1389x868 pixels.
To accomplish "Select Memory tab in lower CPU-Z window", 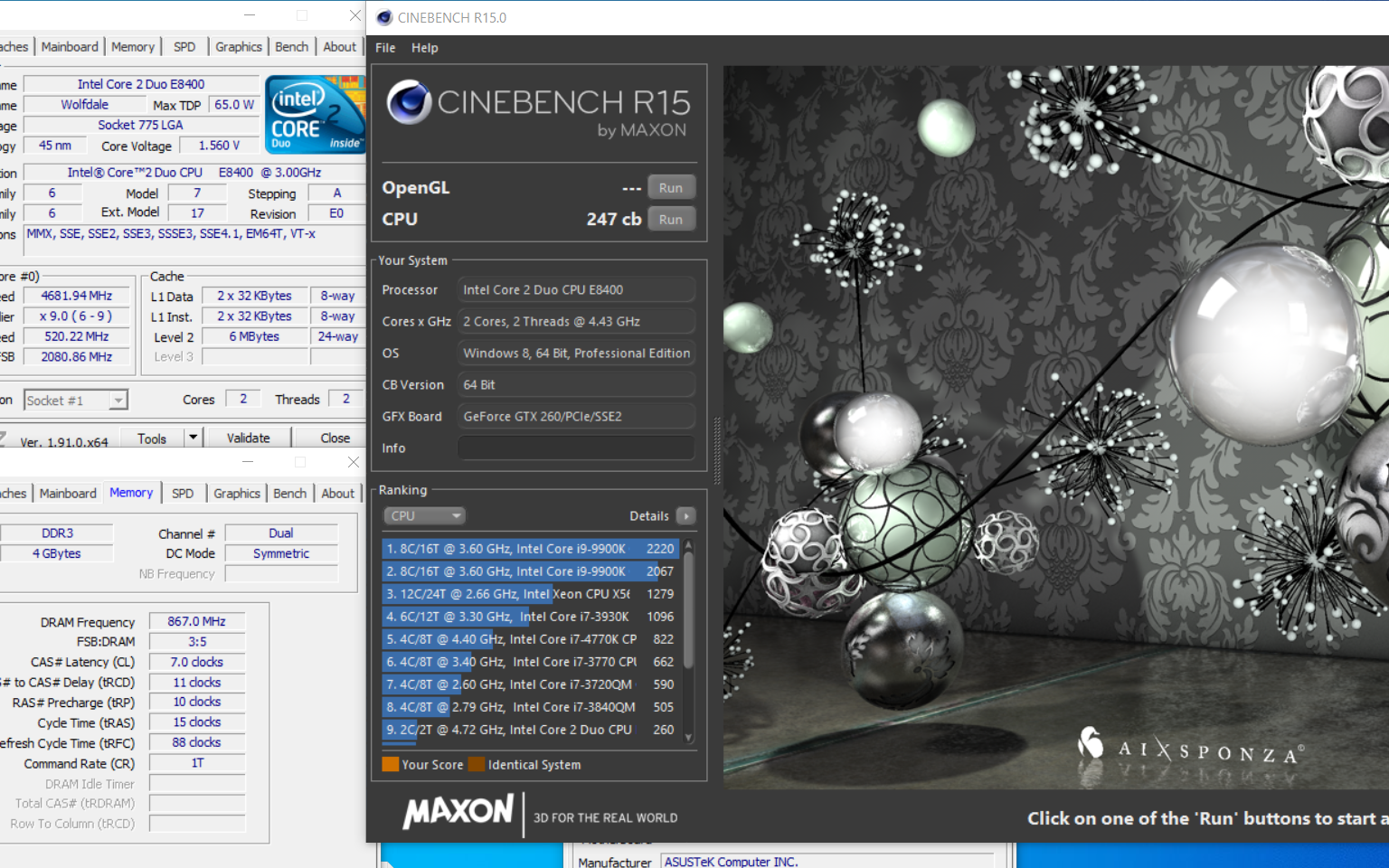I will coord(131,493).
